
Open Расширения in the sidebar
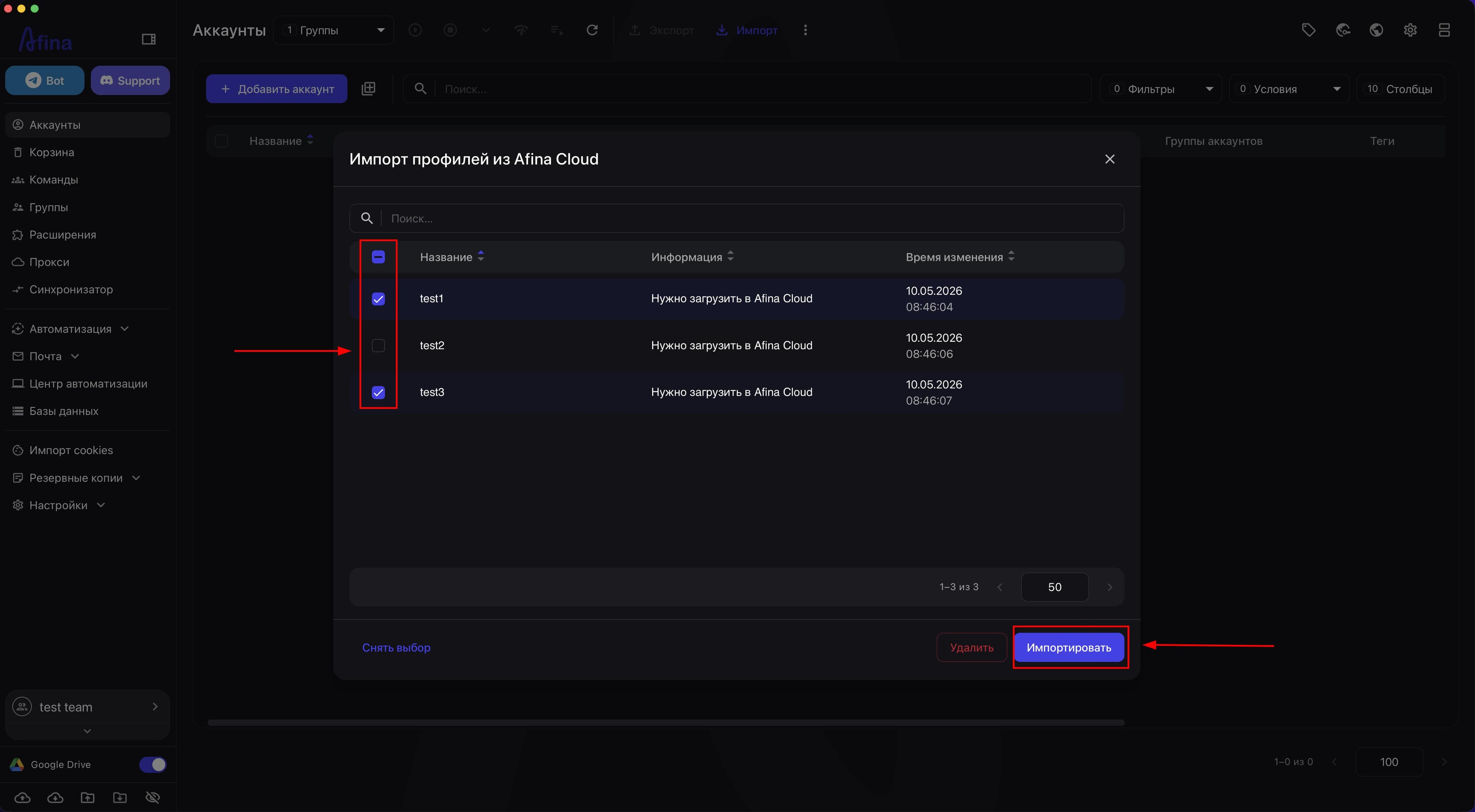point(88,235)
